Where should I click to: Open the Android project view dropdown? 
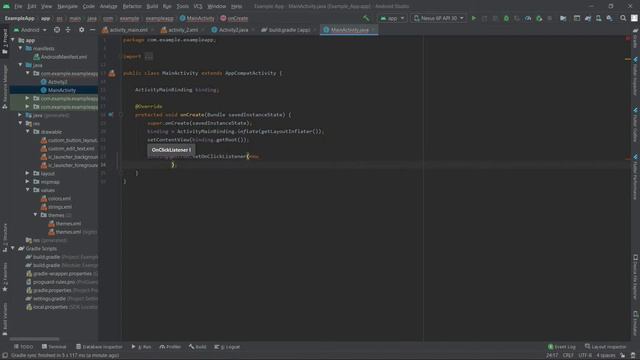click(x=30, y=30)
